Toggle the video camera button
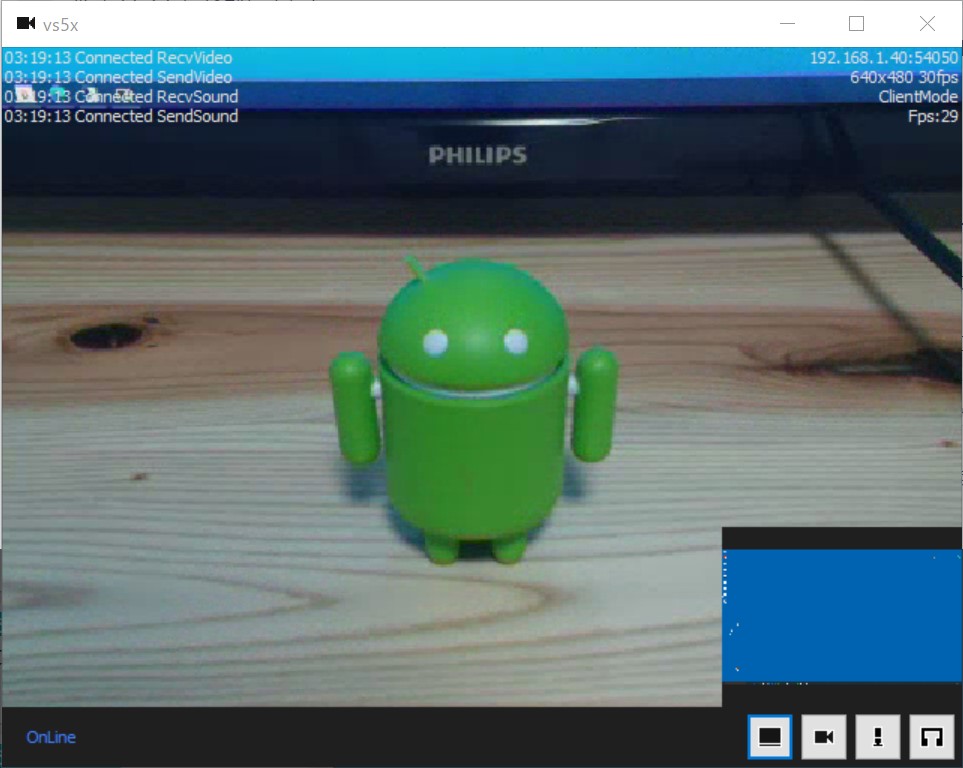963x768 pixels. click(x=824, y=736)
